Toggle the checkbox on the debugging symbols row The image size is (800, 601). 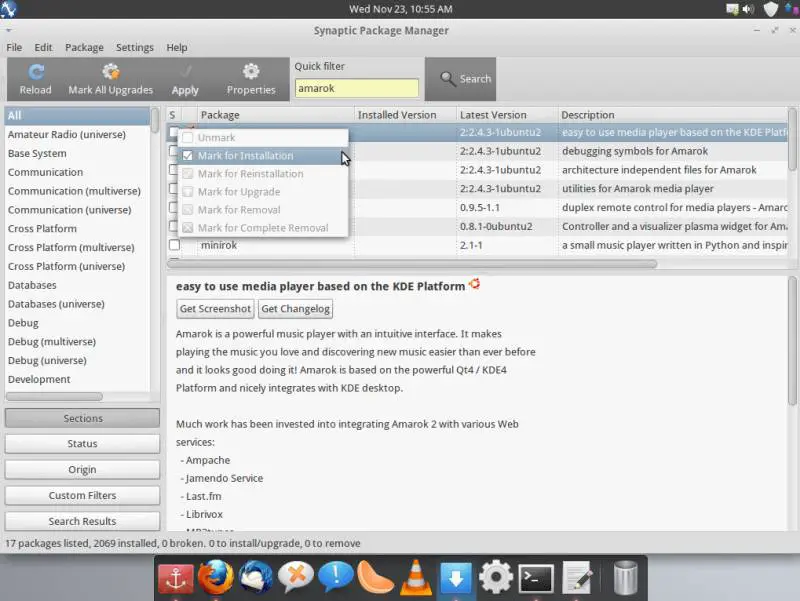(x=173, y=151)
